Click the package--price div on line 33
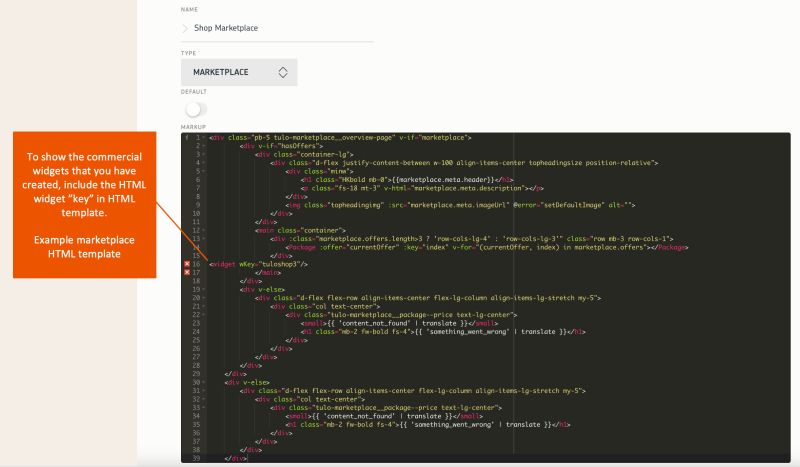This screenshot has width=800, height=467. (386, 408)
